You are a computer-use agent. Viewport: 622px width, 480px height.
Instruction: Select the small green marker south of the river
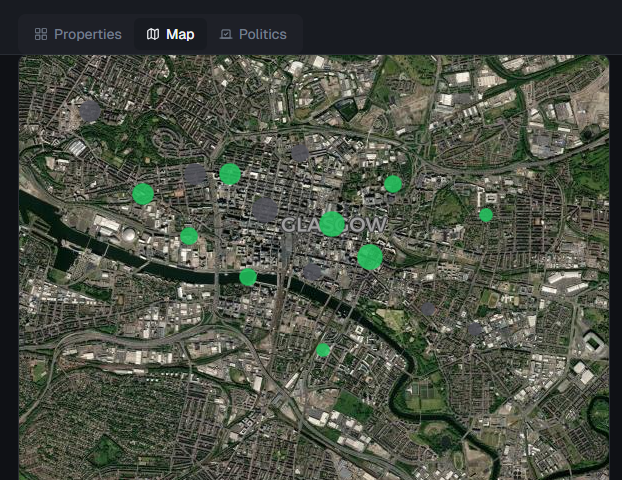tap(323, 350)
